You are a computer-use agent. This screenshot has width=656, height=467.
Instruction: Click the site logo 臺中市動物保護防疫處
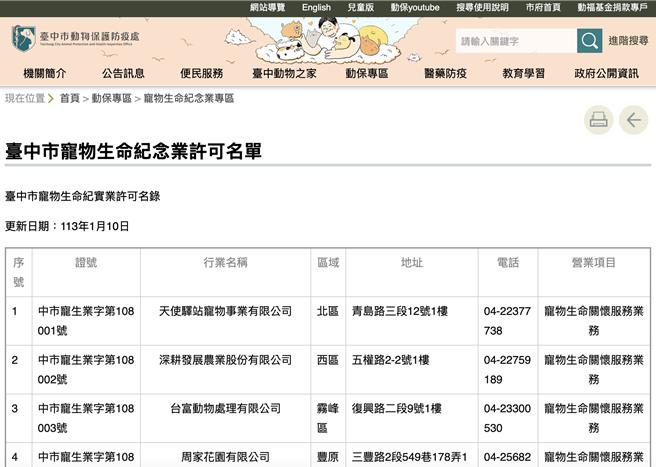pos(75,38)
